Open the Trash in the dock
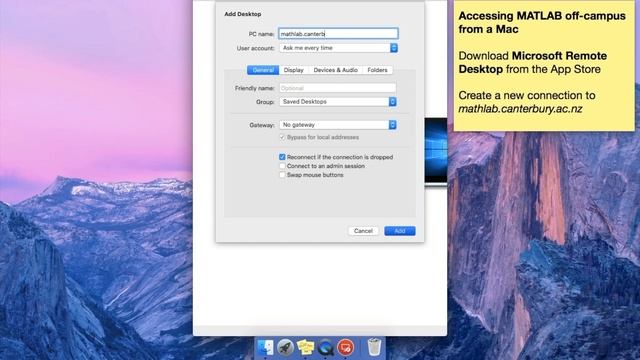Screen dimensions: 640x360 point(374,347)
